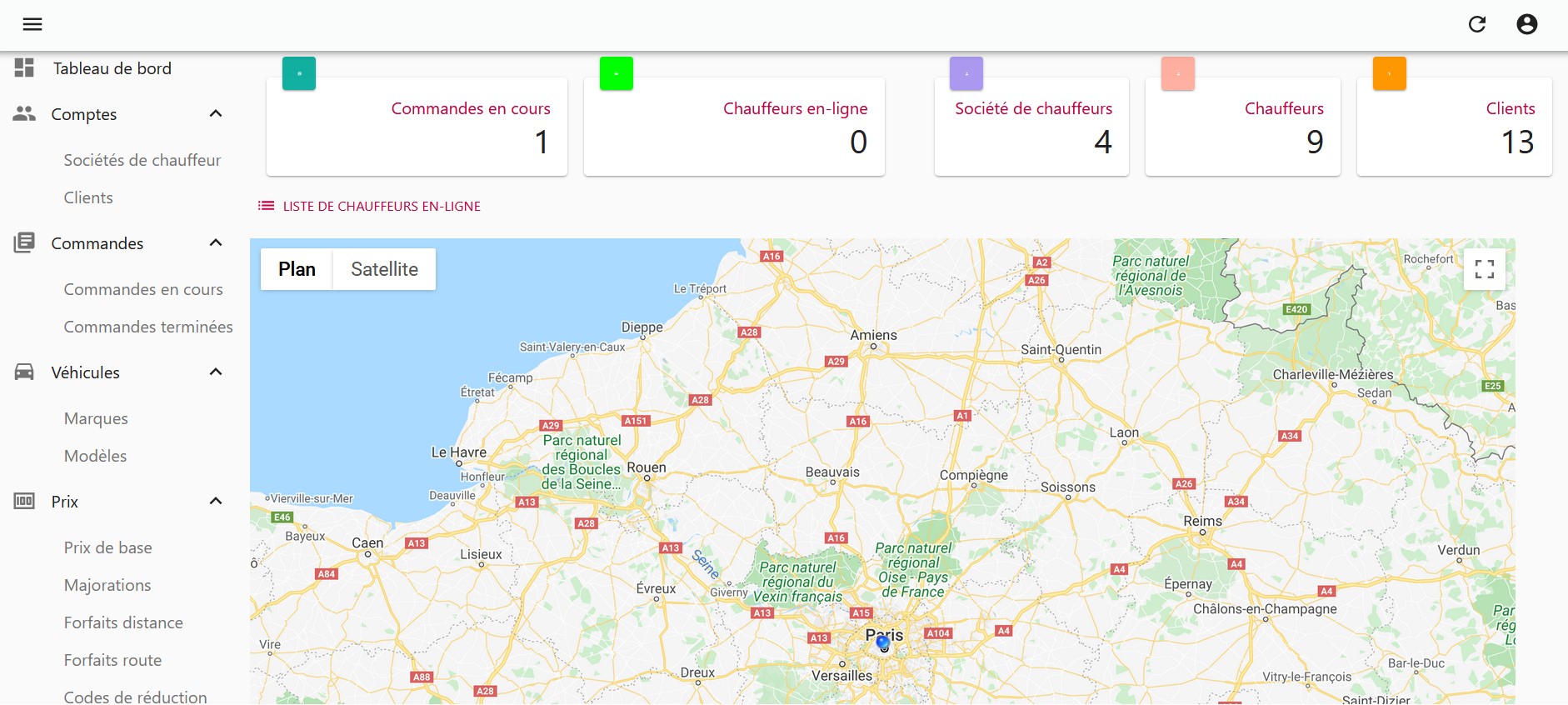Toggle map fullscreen view
Viewport: 1568px width, 705px height.
(1485, 268)
